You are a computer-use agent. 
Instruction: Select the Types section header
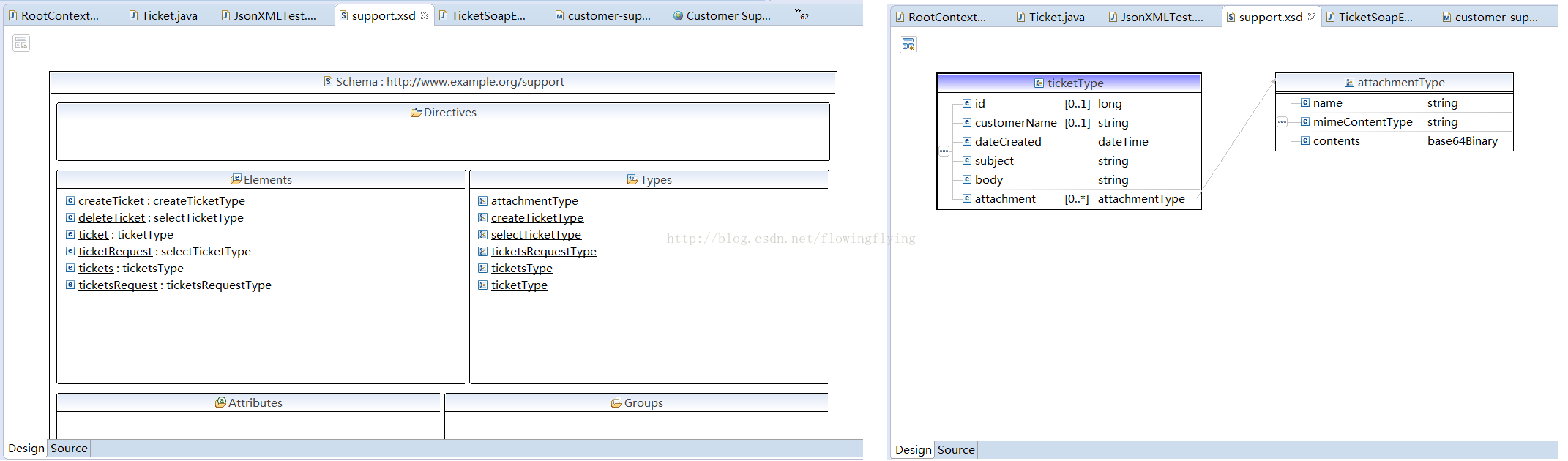point(649,180)
